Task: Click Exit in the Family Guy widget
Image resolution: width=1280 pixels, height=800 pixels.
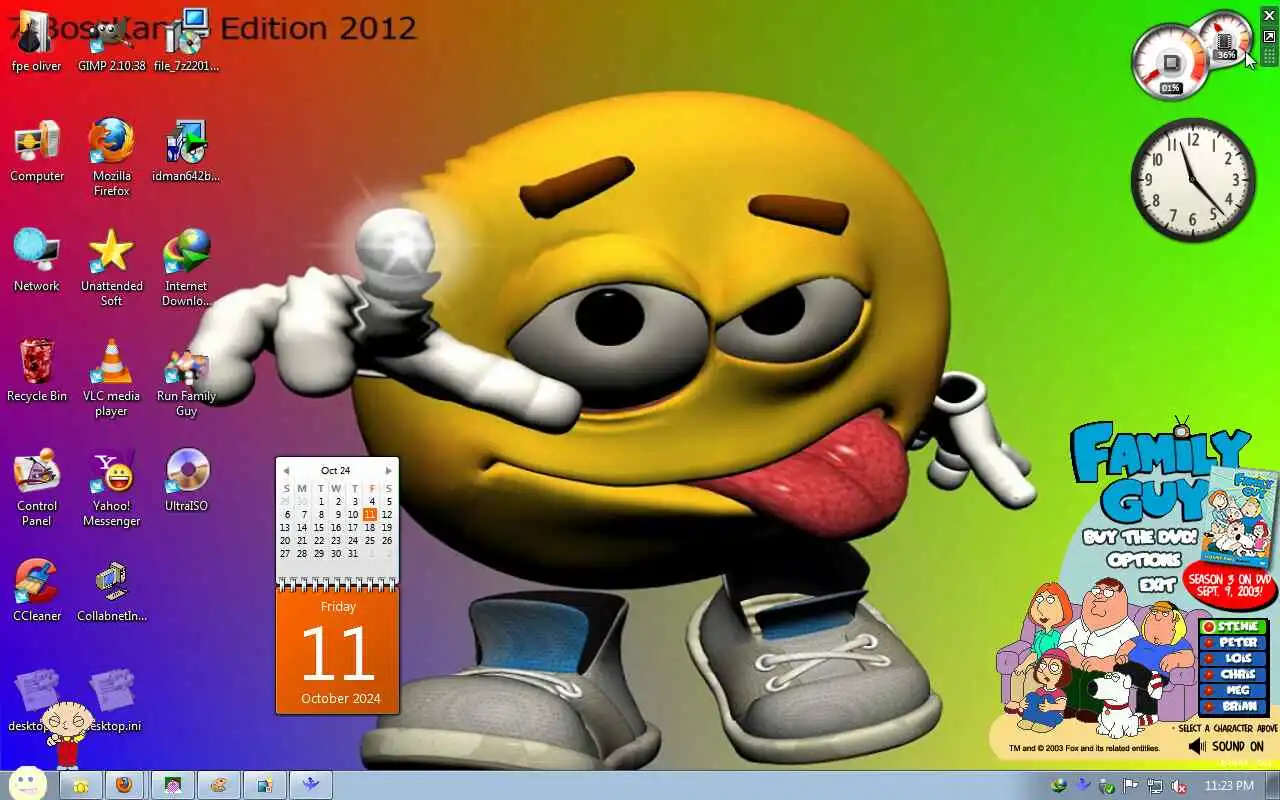Action: pos(1157,584)
